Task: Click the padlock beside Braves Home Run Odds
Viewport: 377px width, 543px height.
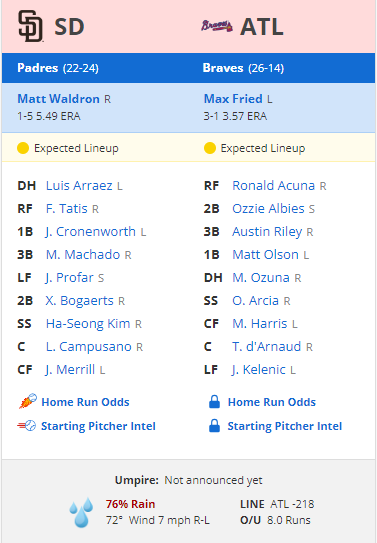Action: [x=215, y=402]
